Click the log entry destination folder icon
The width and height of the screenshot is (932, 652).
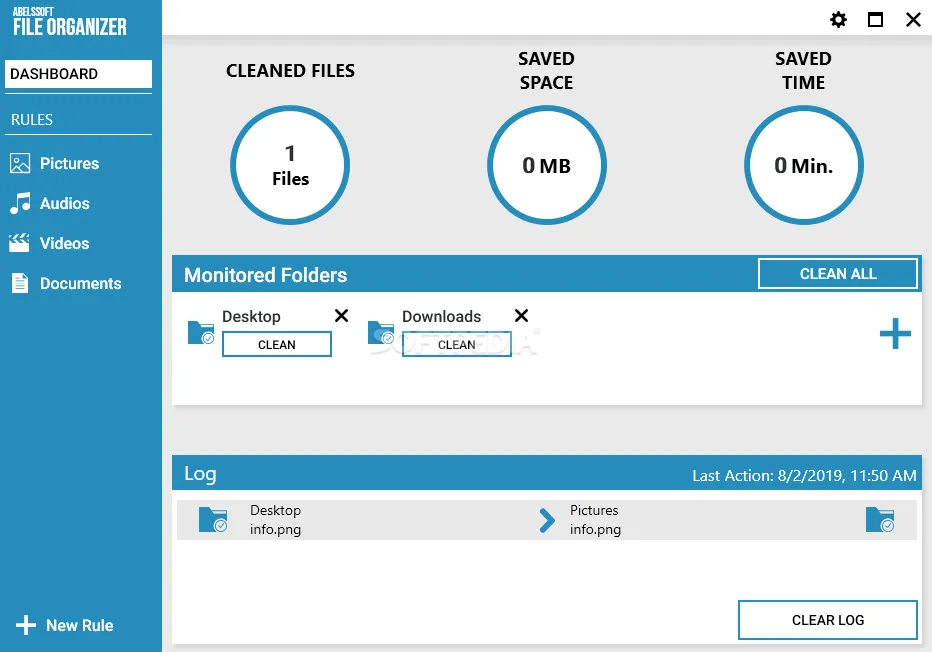click(880, 519)
